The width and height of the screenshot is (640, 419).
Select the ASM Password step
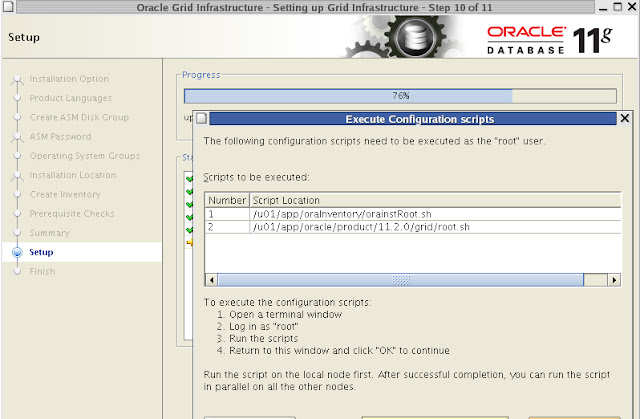60,137
